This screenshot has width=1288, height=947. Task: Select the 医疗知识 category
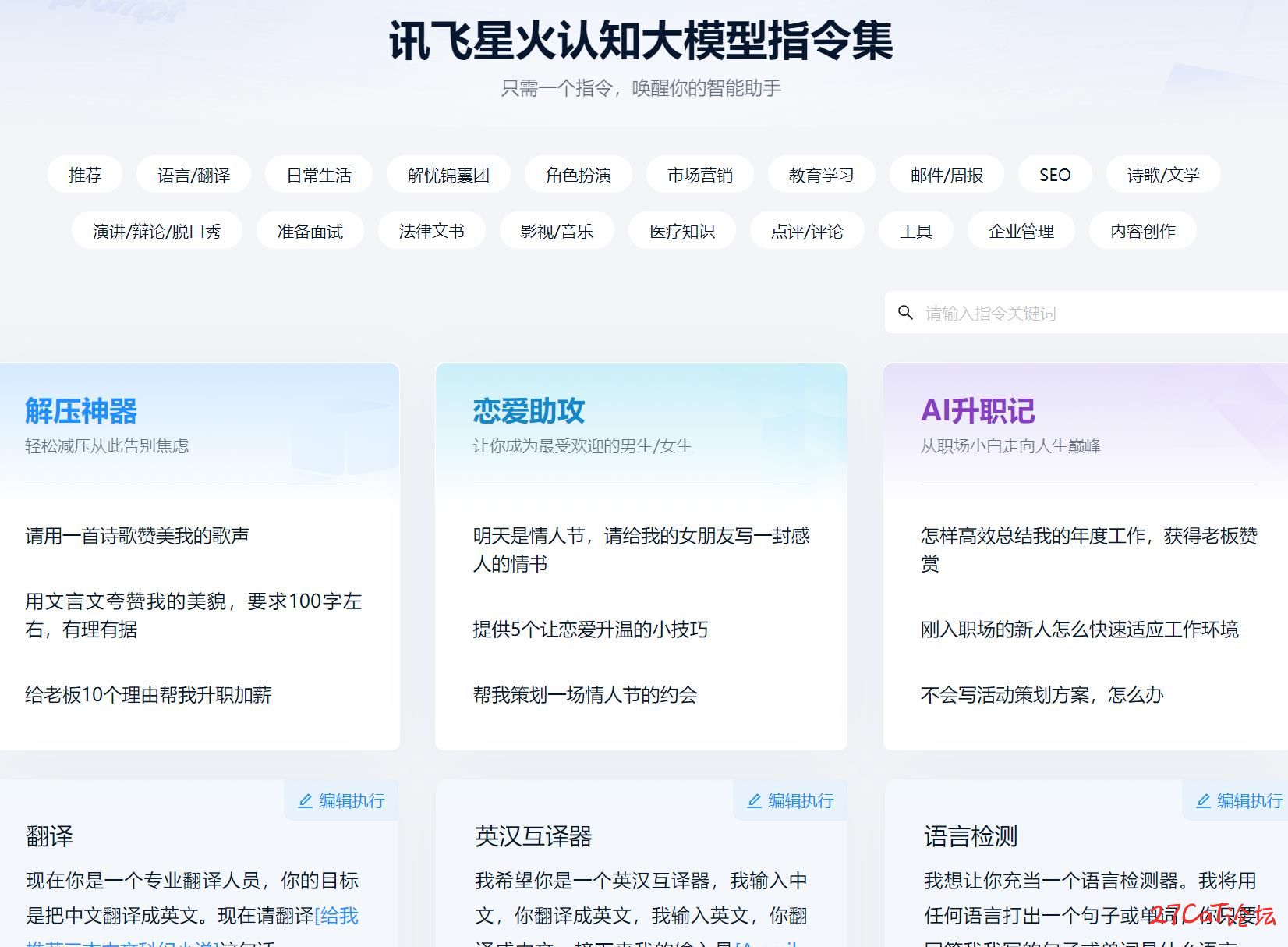(682, 231)
